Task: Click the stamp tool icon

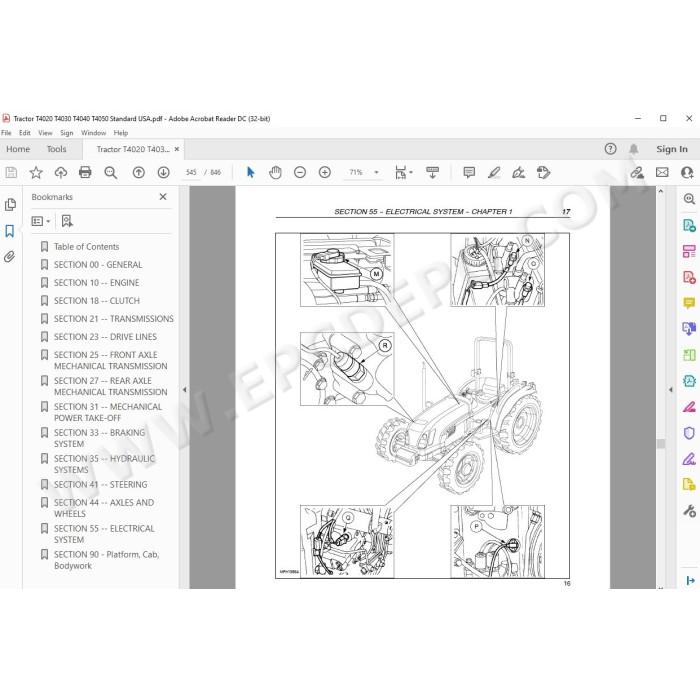Action: (543, 172)
